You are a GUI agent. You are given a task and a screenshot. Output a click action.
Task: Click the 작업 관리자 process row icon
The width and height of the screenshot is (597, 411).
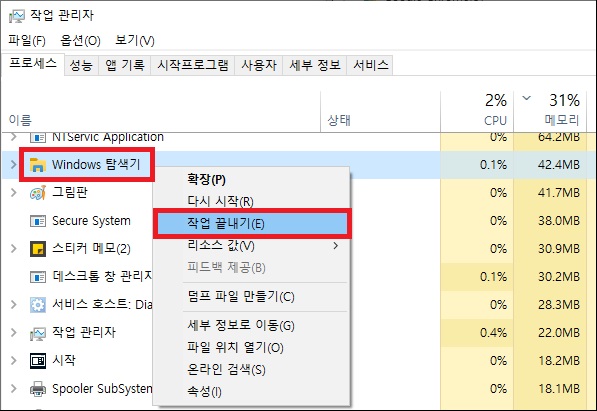(38, 333)
